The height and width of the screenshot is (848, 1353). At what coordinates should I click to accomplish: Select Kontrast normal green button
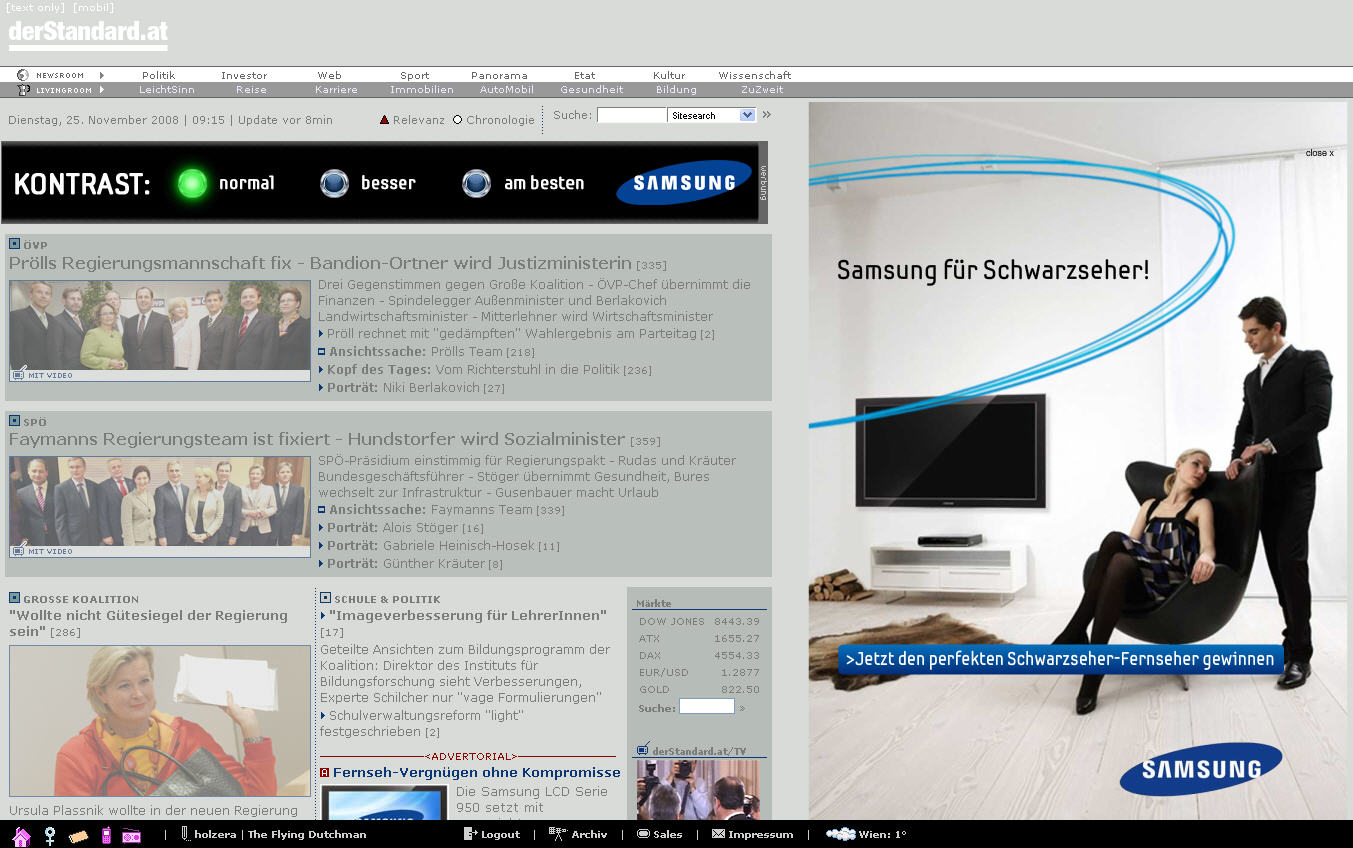coord(192,183)
